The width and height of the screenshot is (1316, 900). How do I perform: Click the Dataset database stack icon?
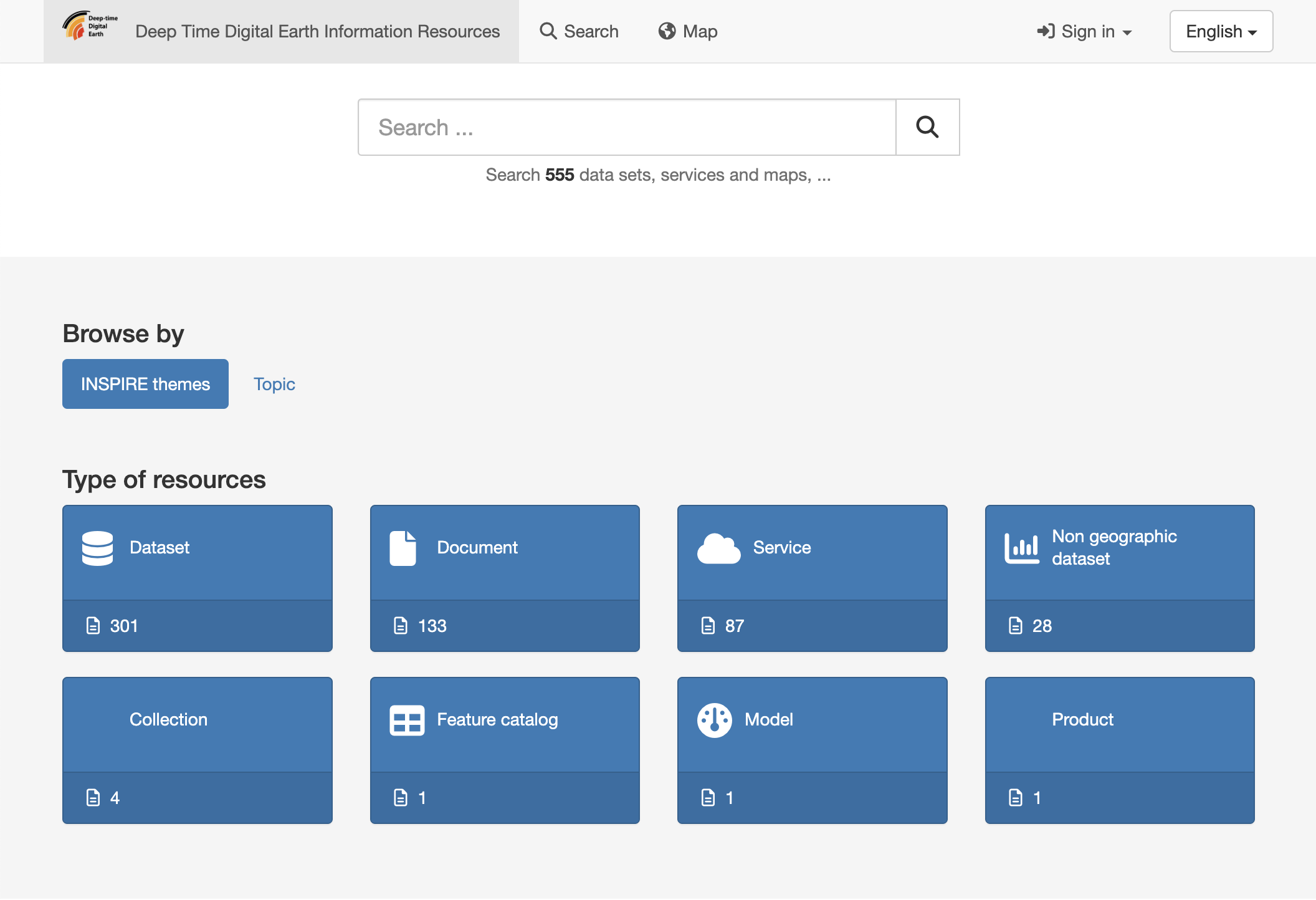97,548
